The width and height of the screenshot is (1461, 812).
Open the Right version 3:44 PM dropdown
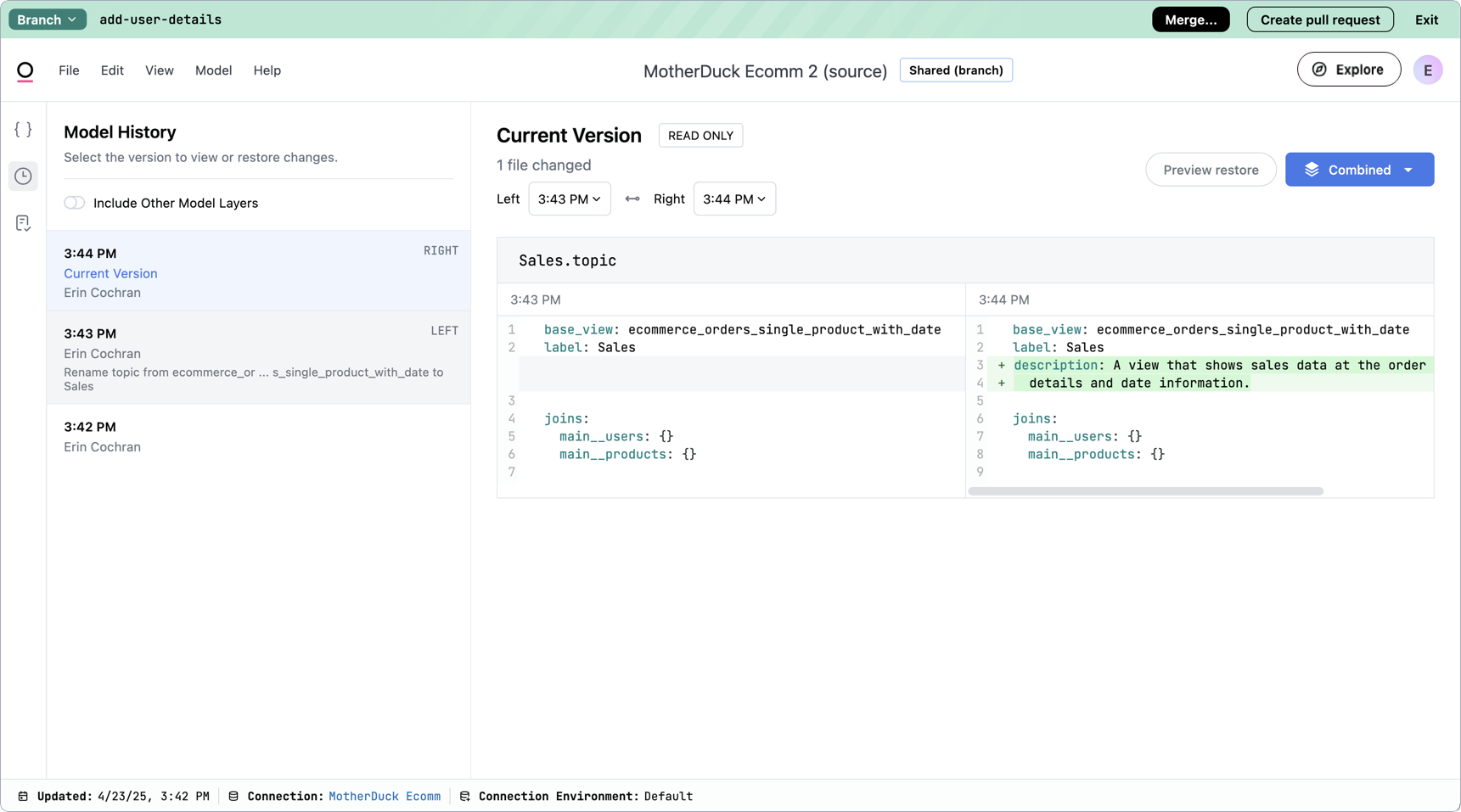point(734,199)
